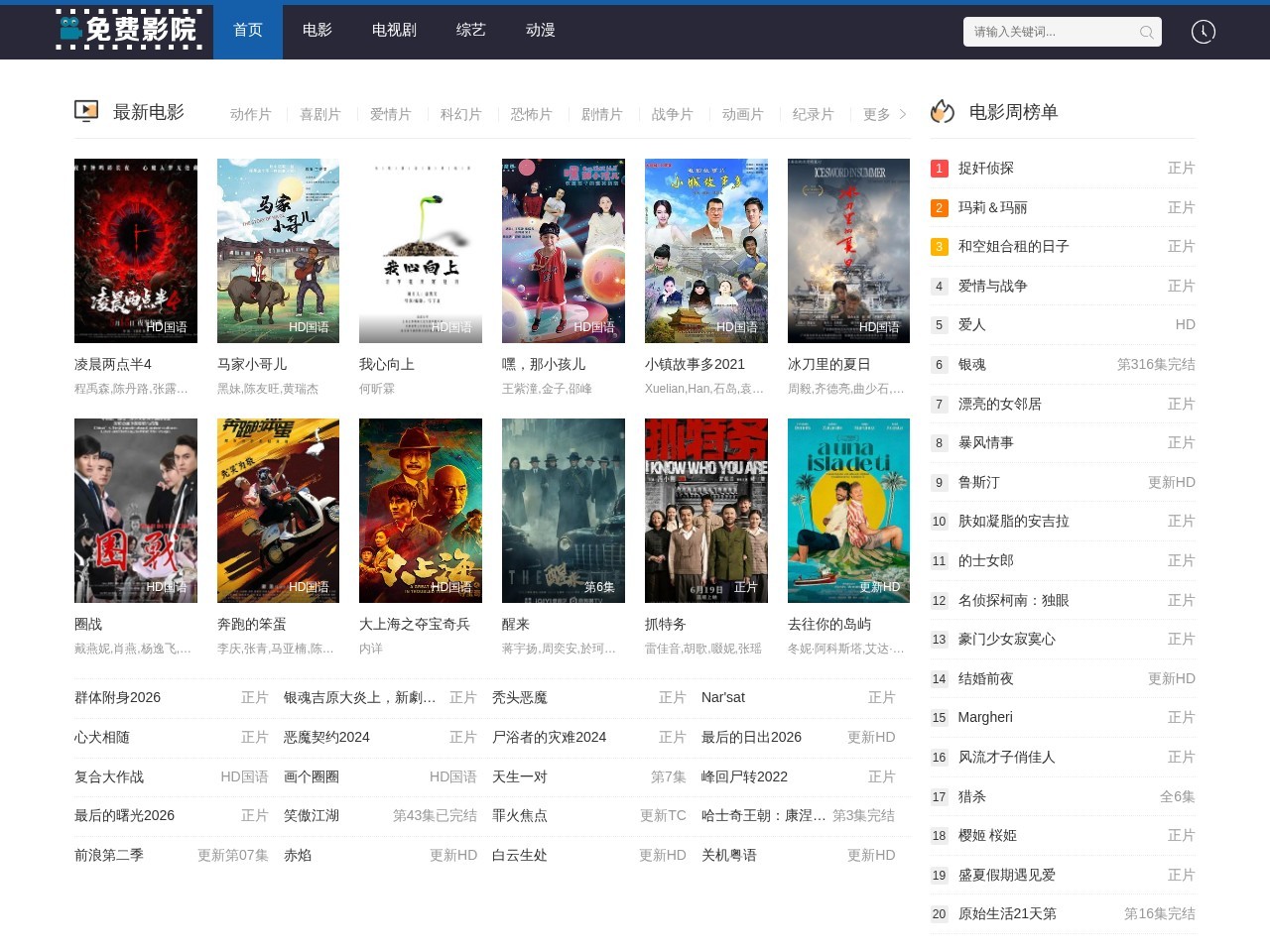1270x952 pixels.
Task: Click the 最新电影 section play icon
Action: click(86, 111)
